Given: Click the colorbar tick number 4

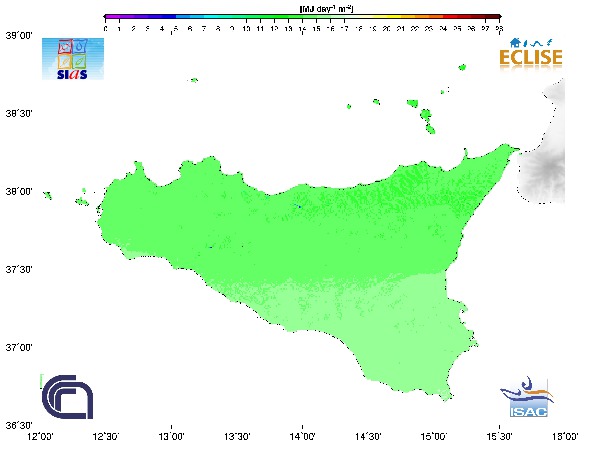Looking at the screenshot, I should (x=162, y=29).
